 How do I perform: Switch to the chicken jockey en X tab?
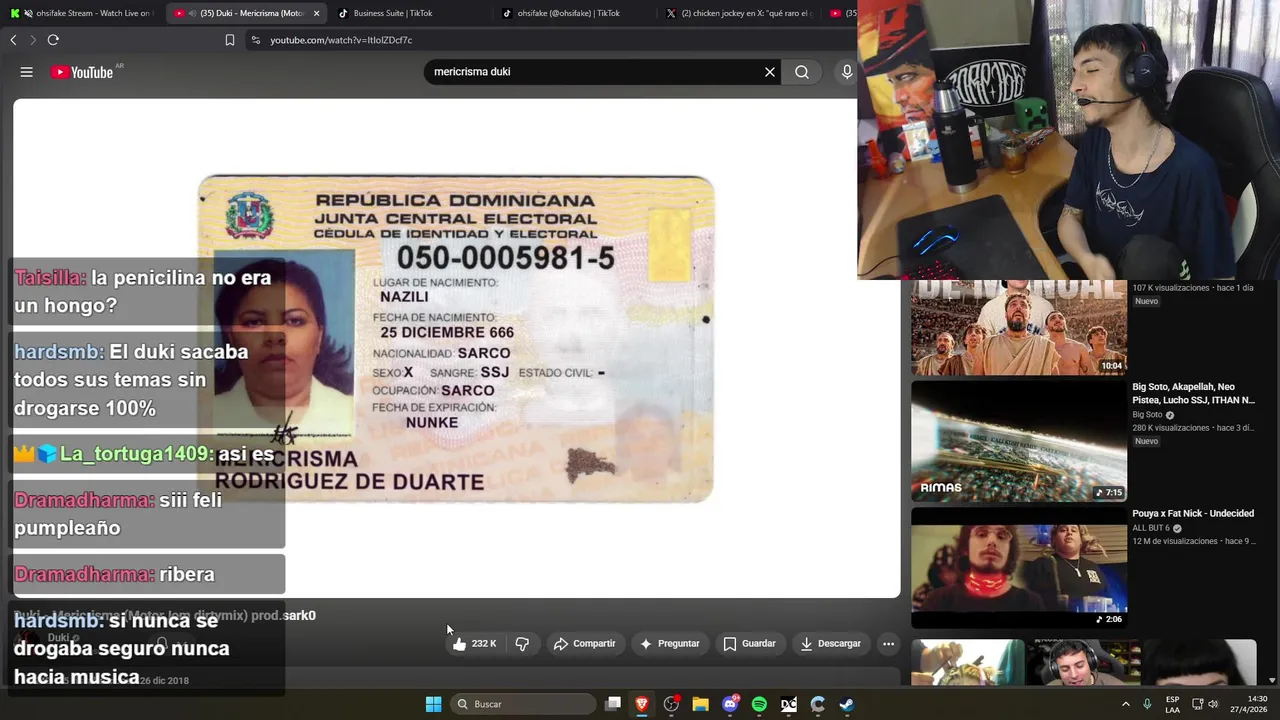(738, 13)
